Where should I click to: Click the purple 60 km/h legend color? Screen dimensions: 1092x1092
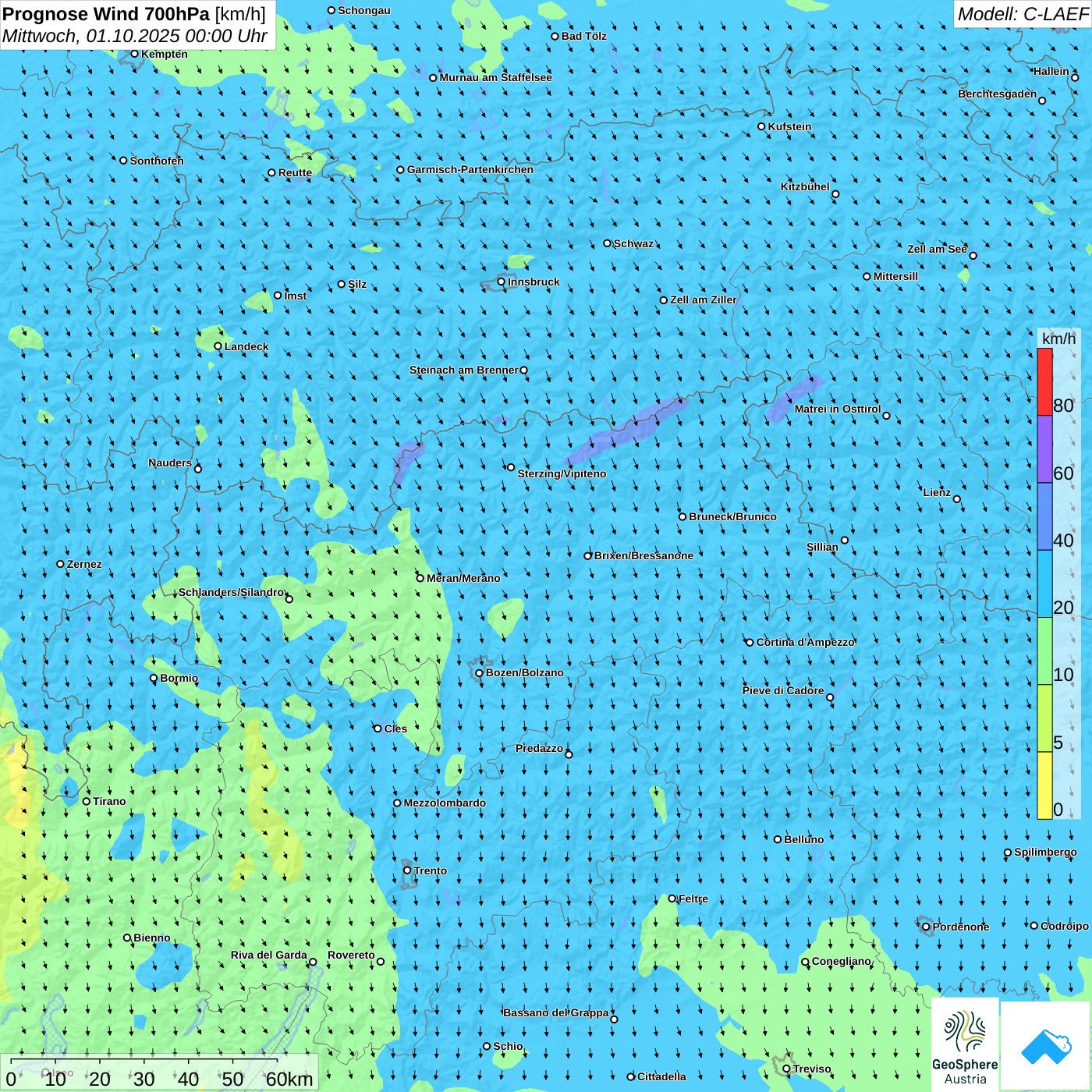point(1044,449)
